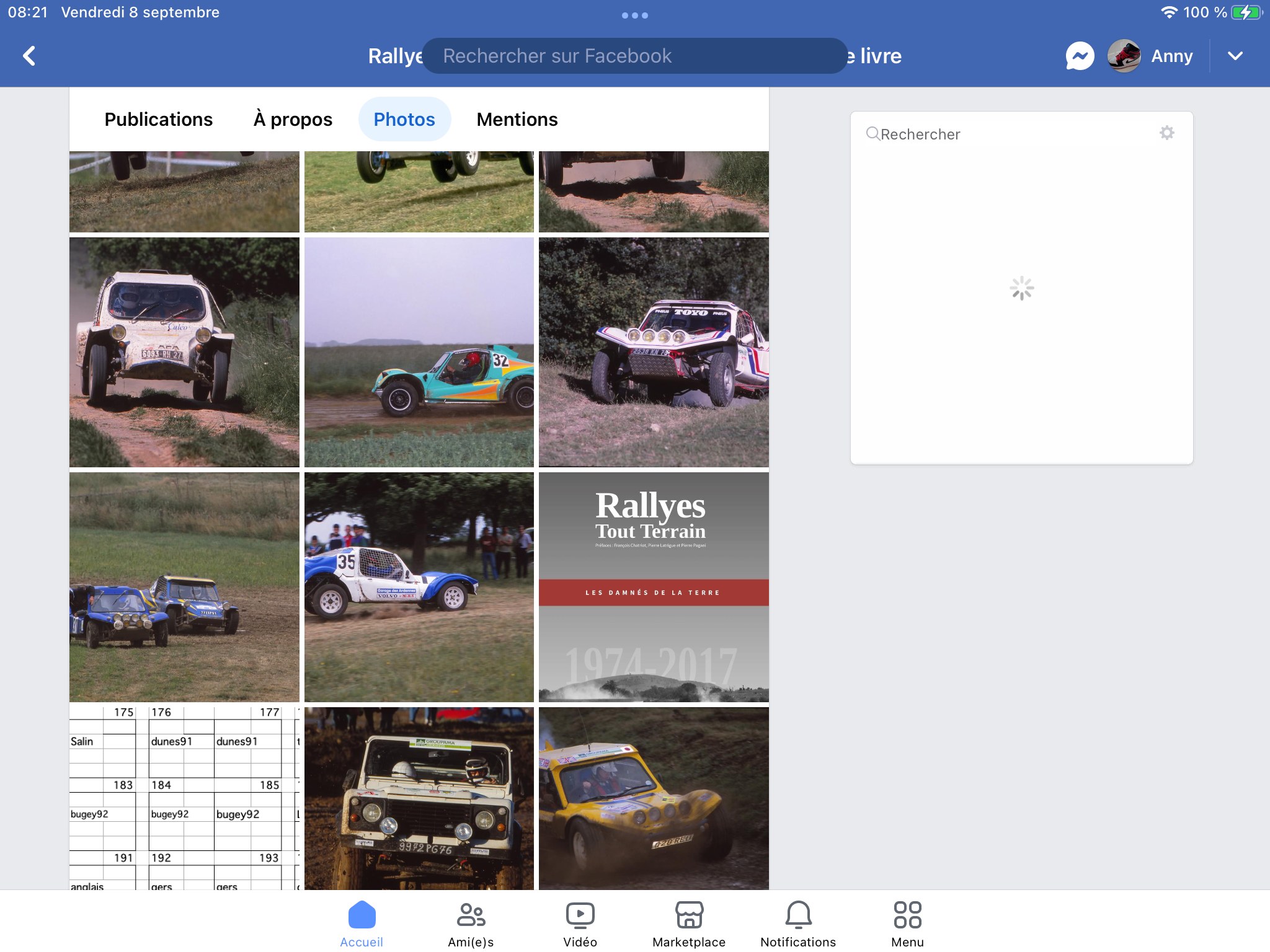Open spreadsheet table image with dunes91
The height and width of the screenshot is (952, 1270).
[x=184, y=798]
